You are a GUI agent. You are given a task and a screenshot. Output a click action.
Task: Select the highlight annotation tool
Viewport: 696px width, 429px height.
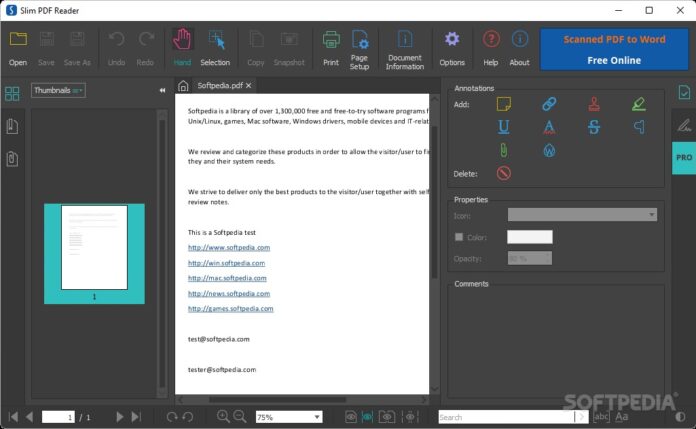pyautogui.click(x=639, y=104)
